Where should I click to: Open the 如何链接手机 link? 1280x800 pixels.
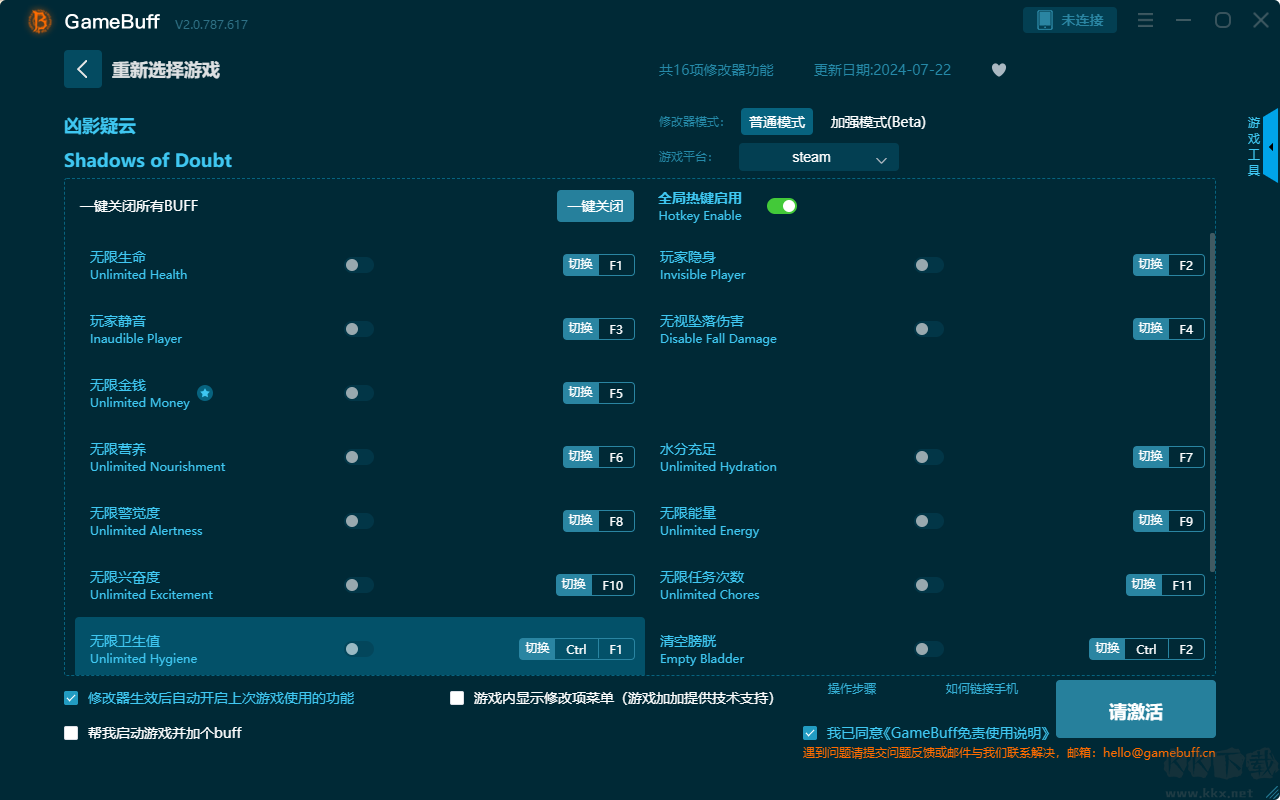[x=982, y=689]
